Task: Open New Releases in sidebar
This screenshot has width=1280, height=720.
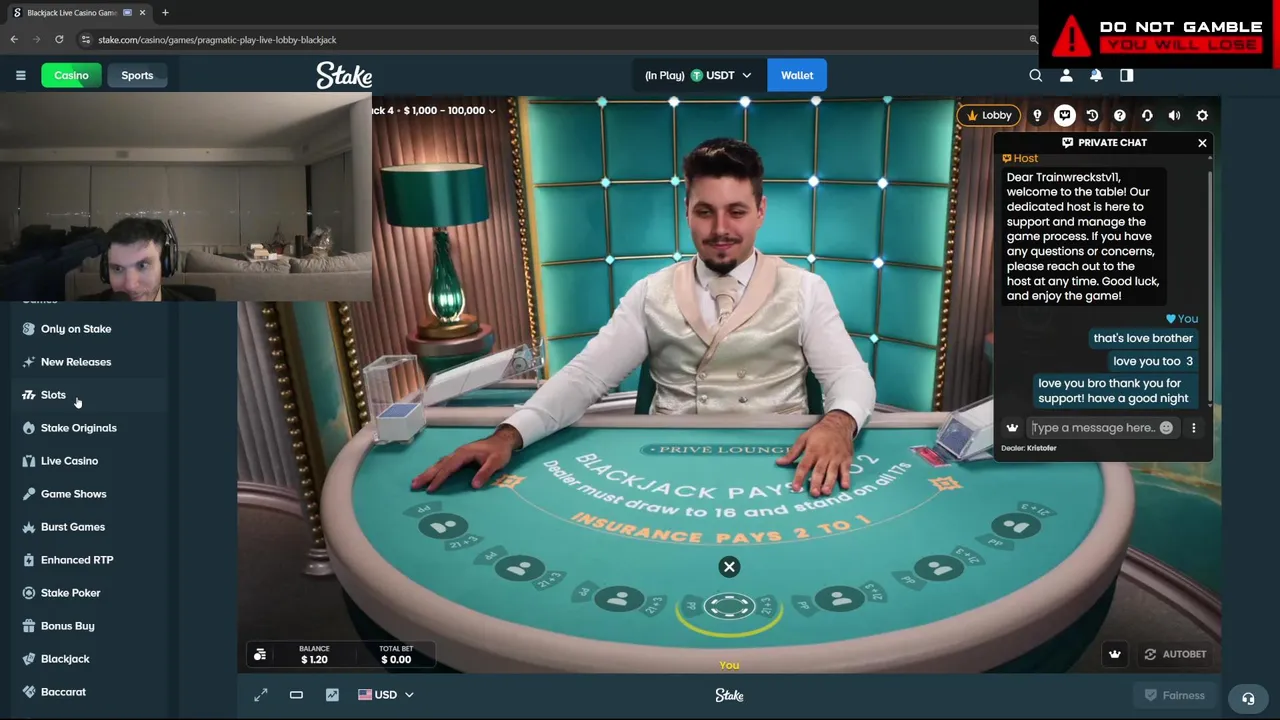Action: coord(76,362)
